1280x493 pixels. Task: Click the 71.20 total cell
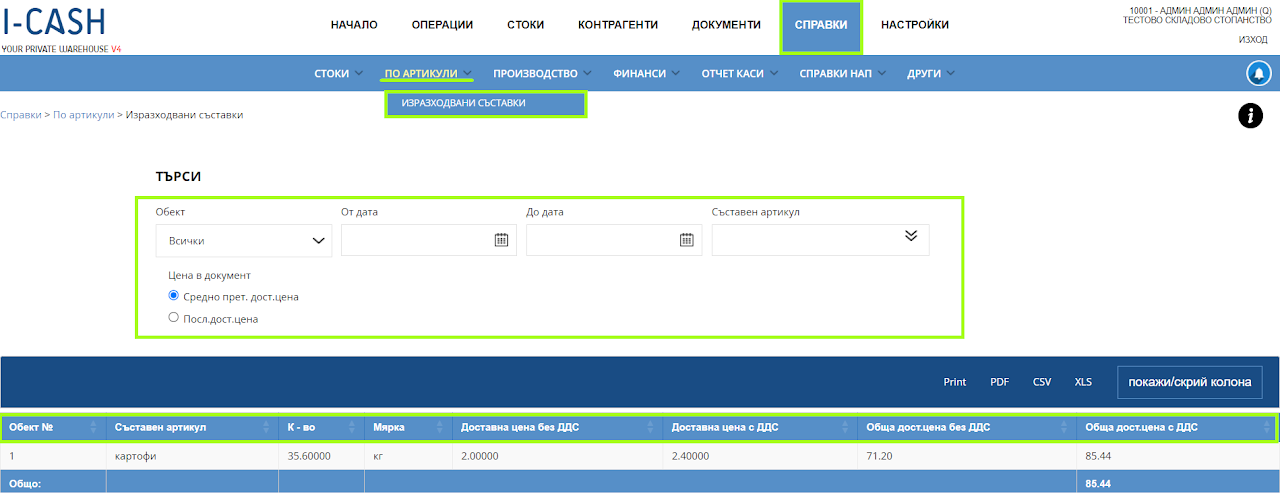tap(967, 456)
